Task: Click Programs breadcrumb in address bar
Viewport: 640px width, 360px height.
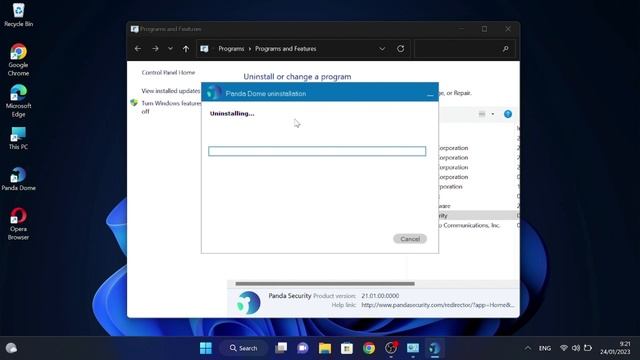Action: (231, 49)
